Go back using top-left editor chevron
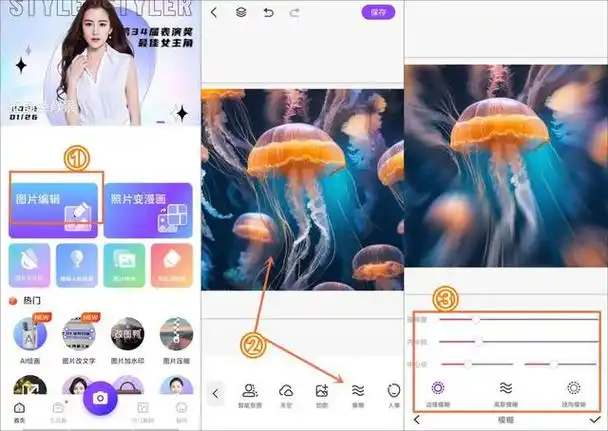Viewport: 608px width, 431px height. 213,13
